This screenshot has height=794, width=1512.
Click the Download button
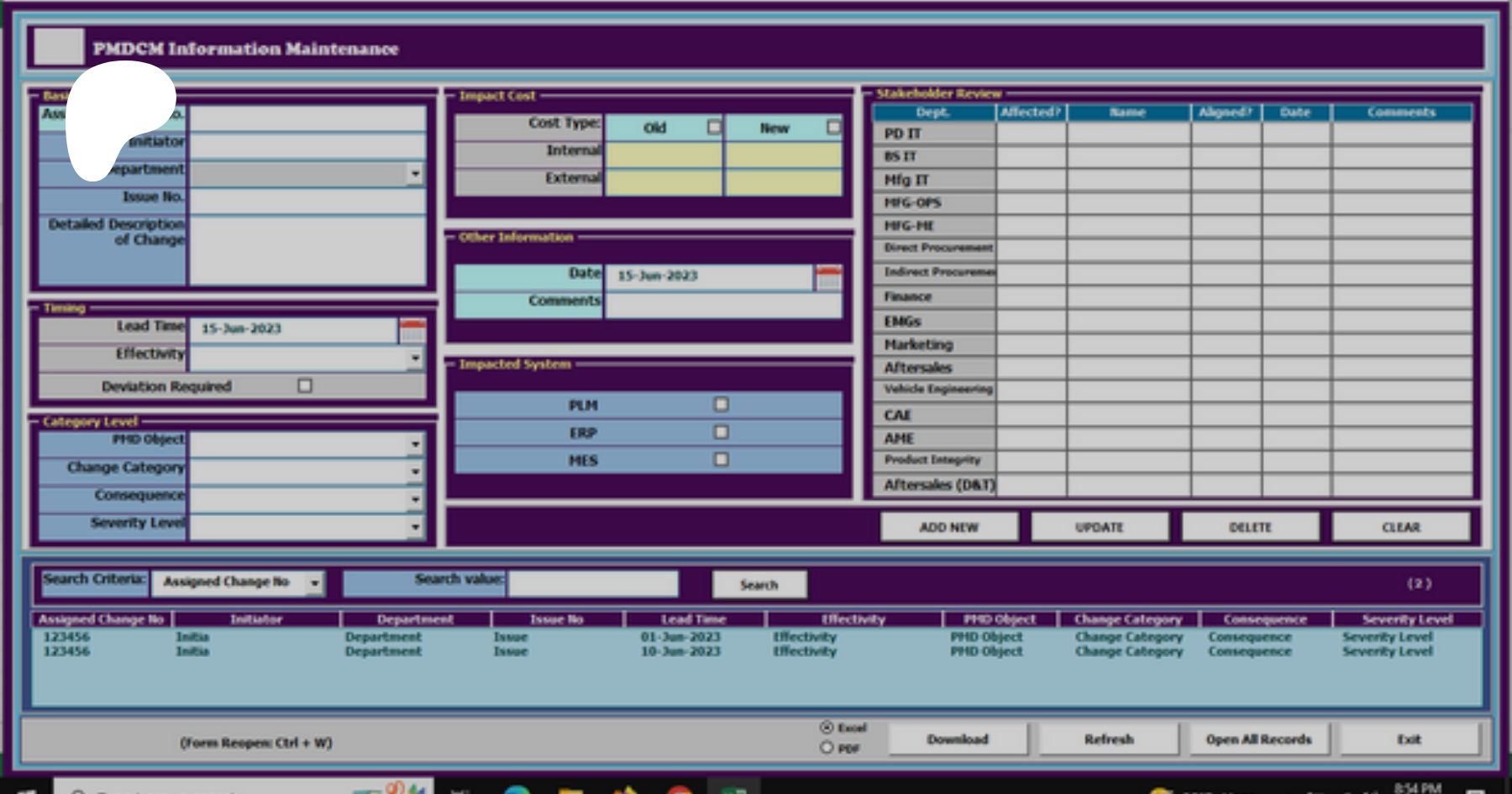click(x=958, y=739)
